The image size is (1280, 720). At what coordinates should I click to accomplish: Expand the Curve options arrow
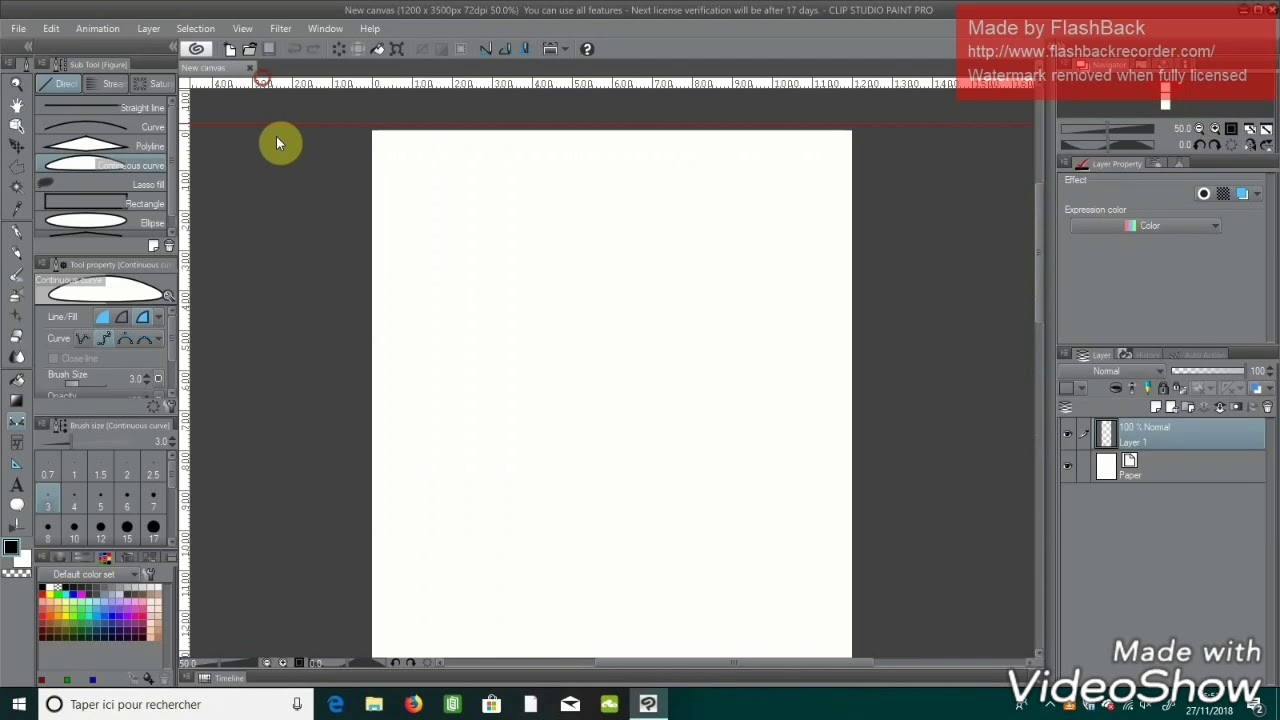point(158,338)
